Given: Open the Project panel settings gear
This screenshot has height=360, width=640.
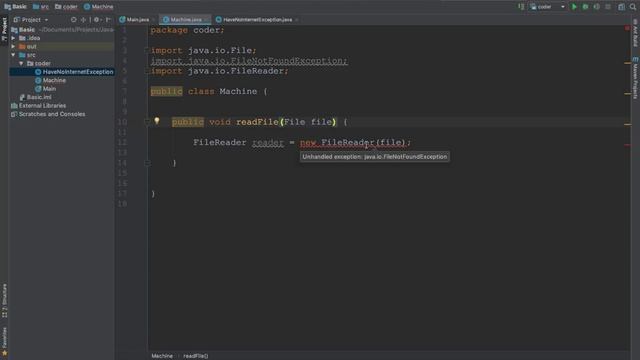Looking at the screenshot, I should coord(97,20).
